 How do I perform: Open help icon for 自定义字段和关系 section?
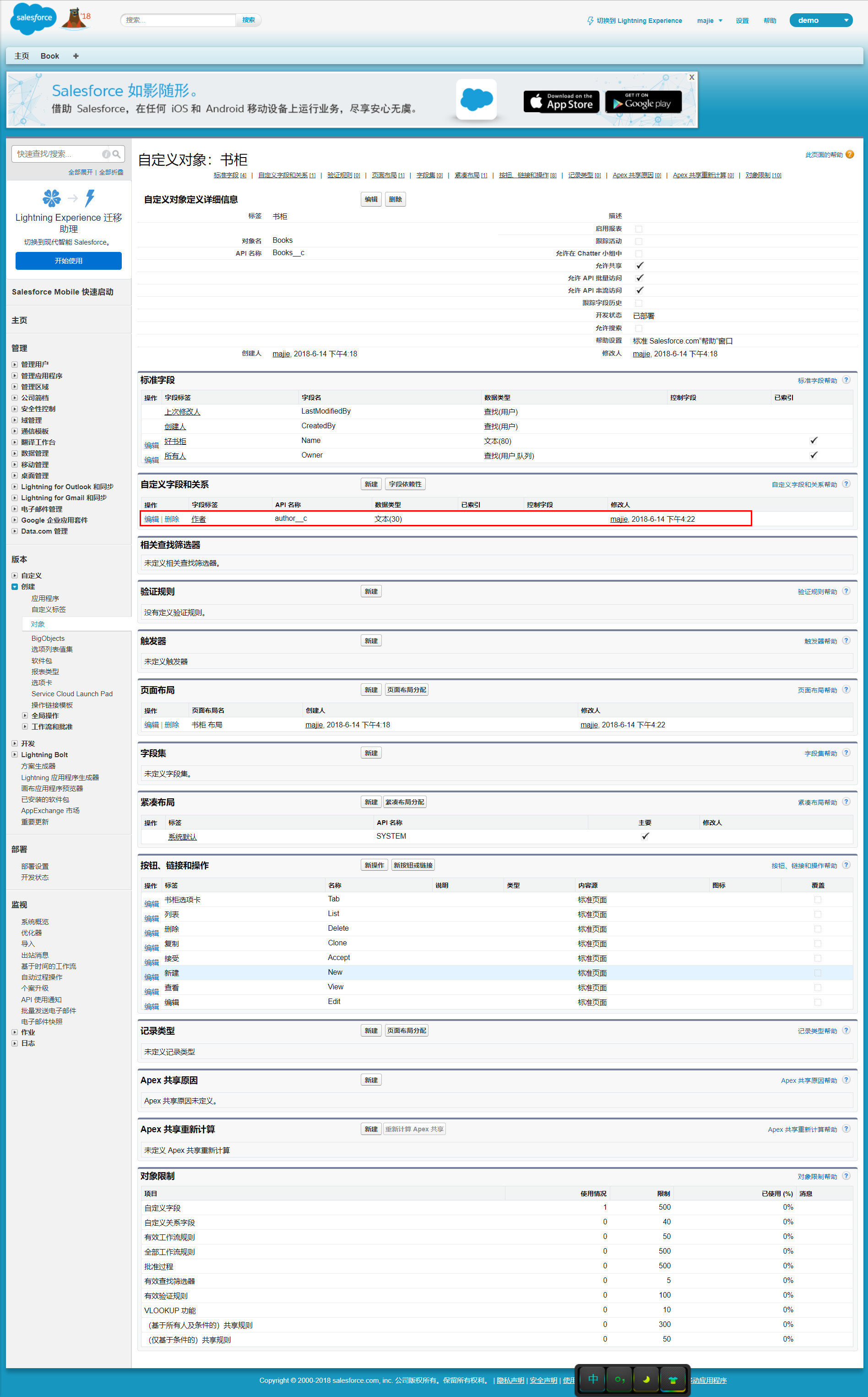846,484
